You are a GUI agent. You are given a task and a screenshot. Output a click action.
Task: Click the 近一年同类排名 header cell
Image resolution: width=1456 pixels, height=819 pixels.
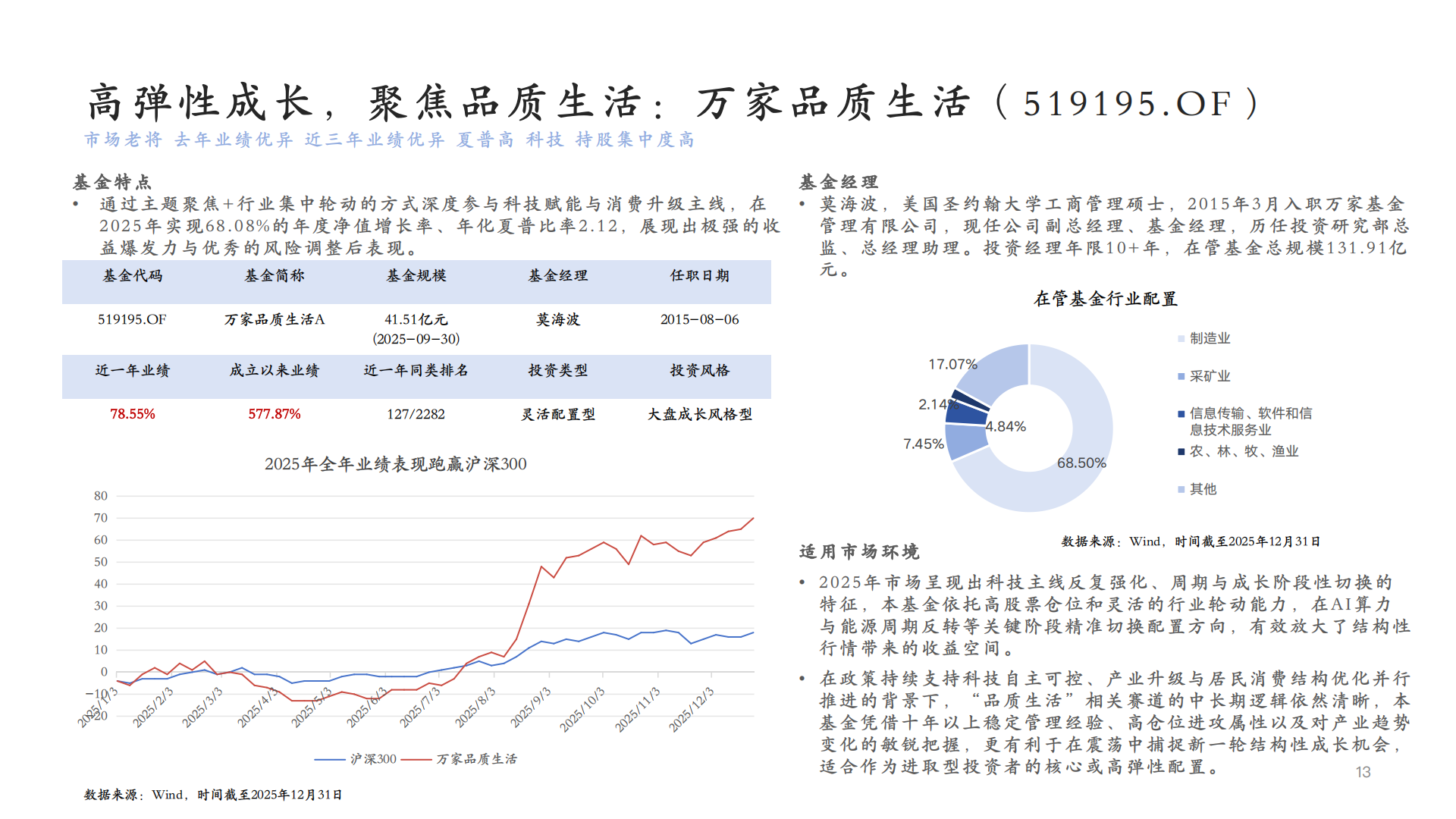tap(416, 371)
